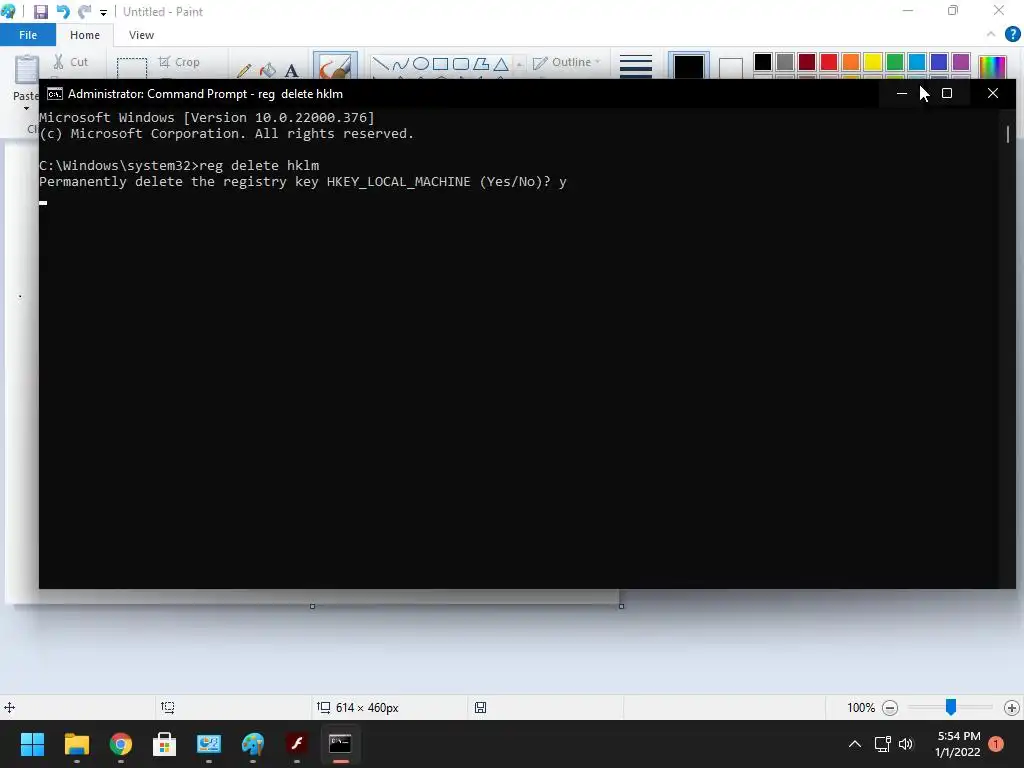Pick the Oval shape
The image size is (1024, 768).
(x=421, y=64)
